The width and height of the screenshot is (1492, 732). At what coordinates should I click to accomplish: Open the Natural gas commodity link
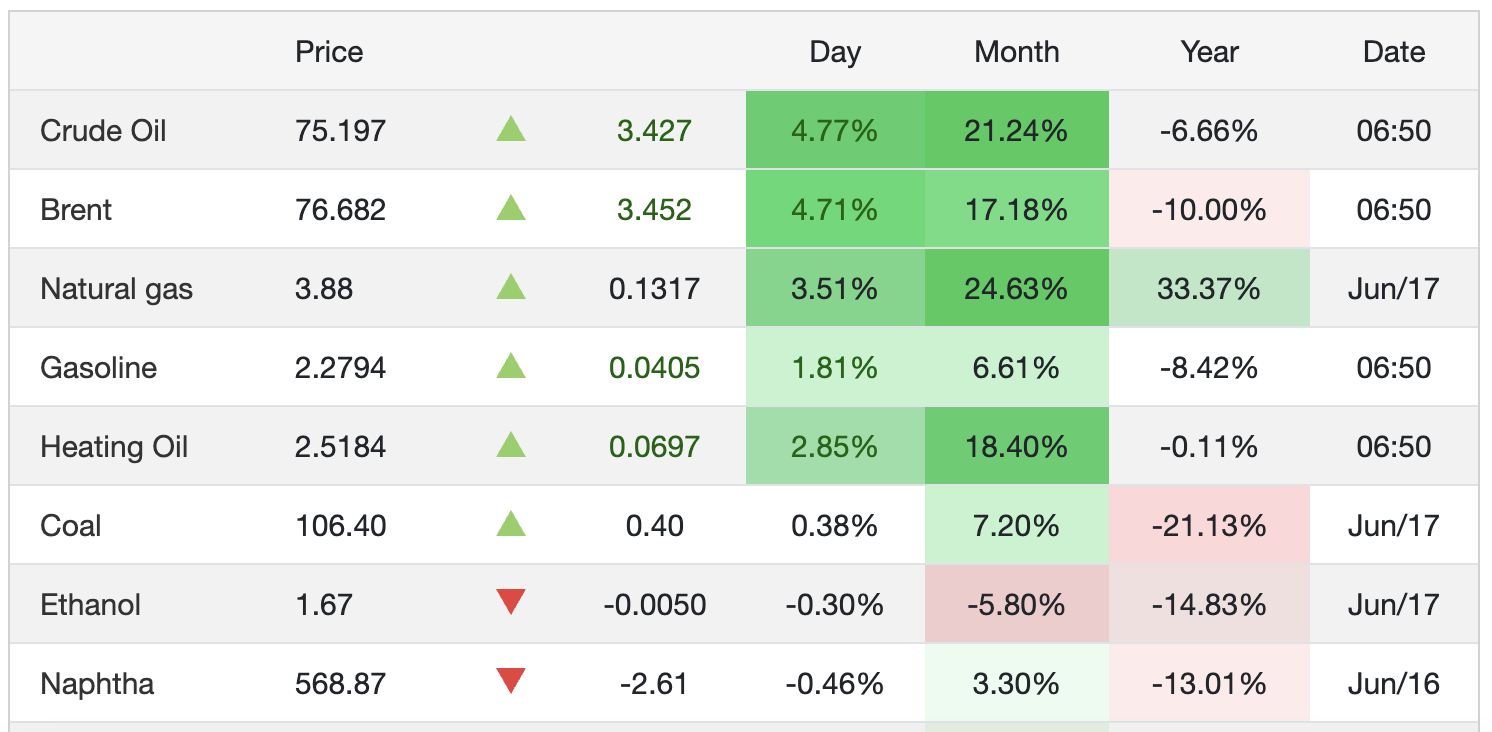116,289
